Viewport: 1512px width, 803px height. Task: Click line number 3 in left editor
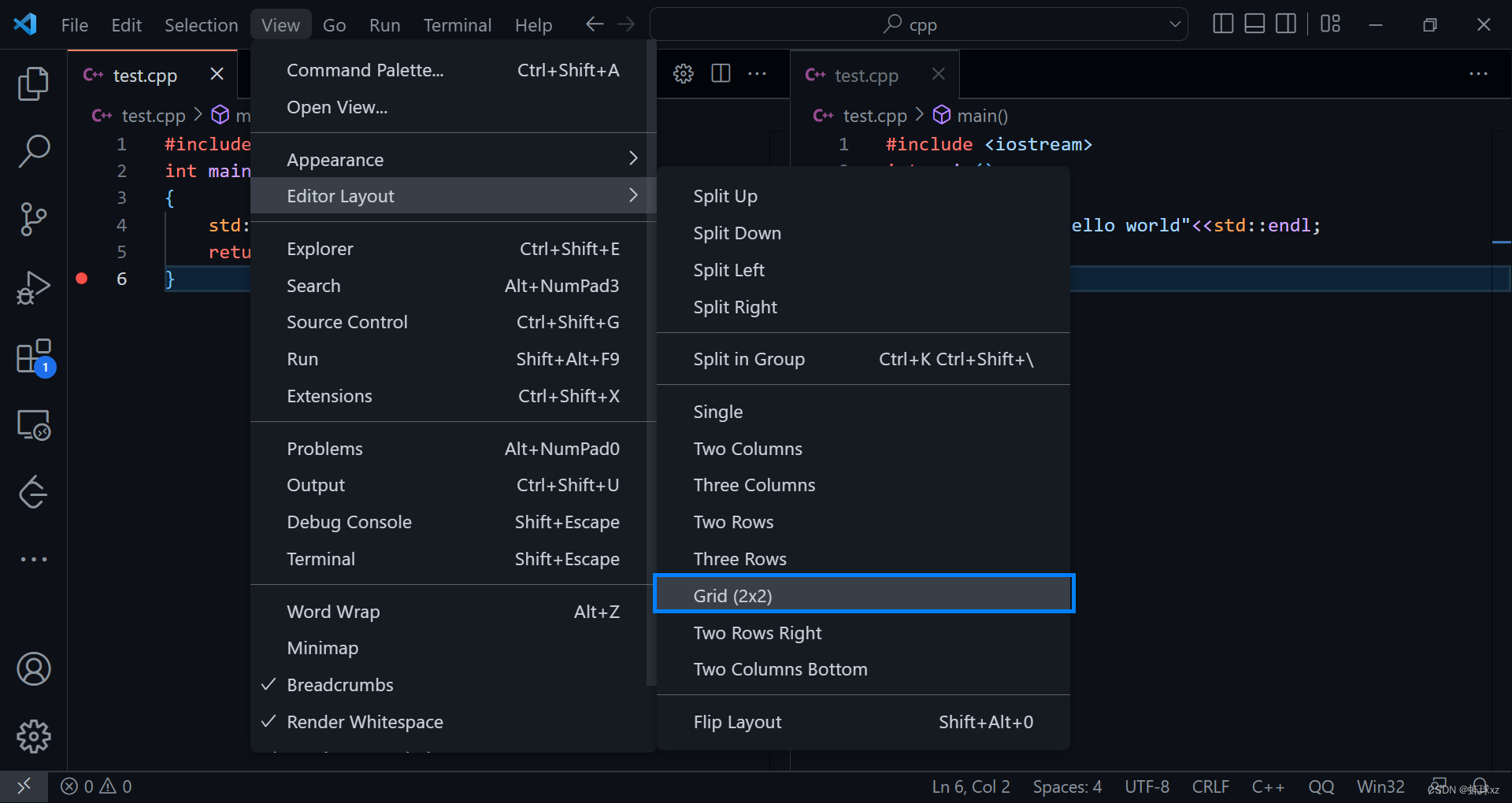point(121,198)
